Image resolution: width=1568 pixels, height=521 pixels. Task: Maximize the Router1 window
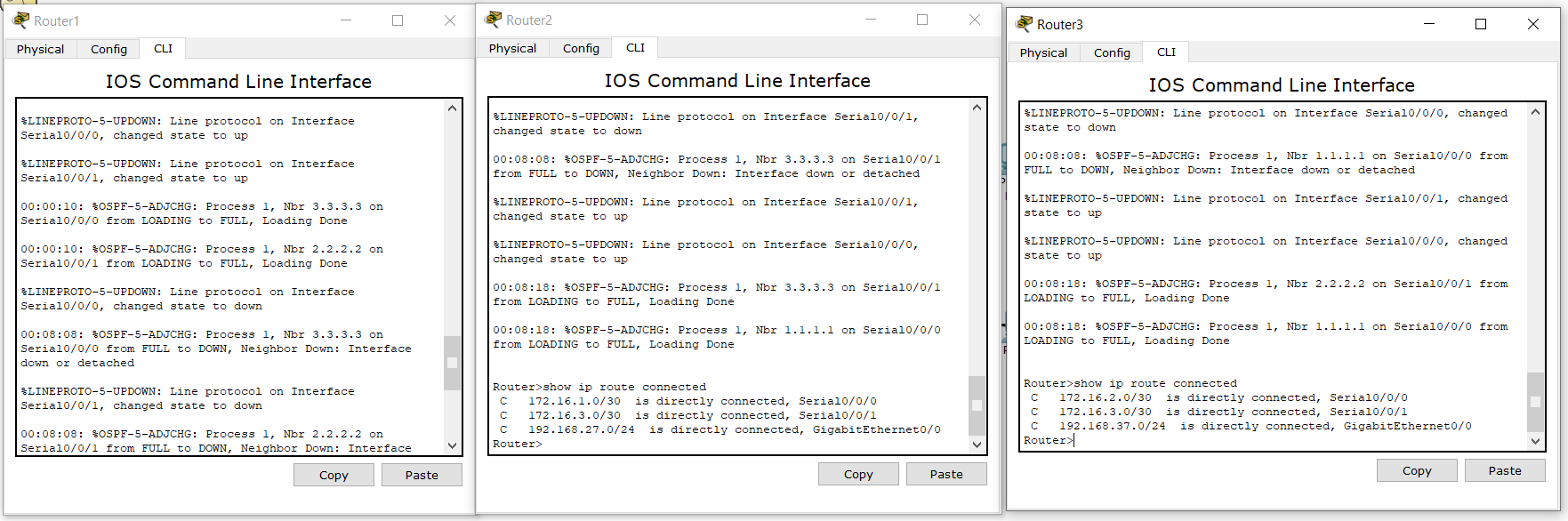point(398,20)
